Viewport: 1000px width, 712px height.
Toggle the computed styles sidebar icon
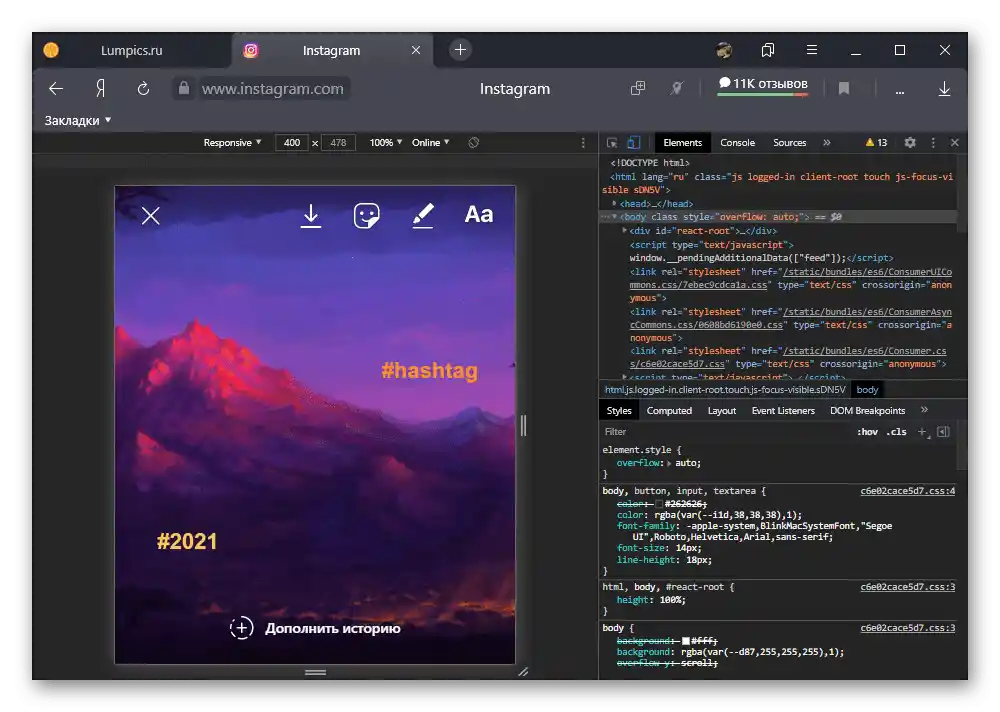(943, 432)
